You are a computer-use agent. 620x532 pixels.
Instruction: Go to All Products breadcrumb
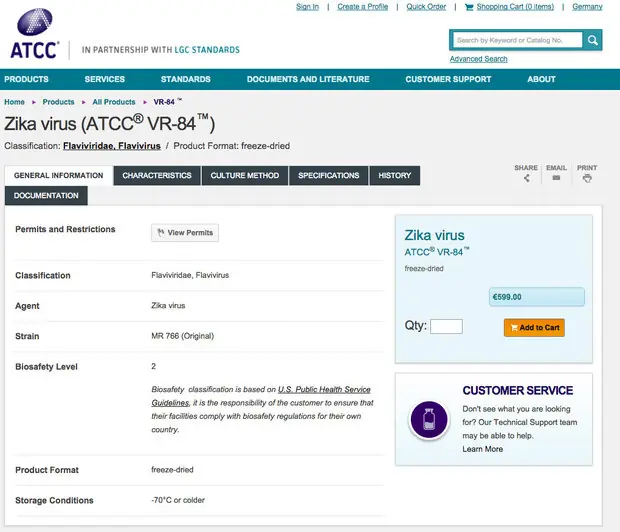[114, 102]
